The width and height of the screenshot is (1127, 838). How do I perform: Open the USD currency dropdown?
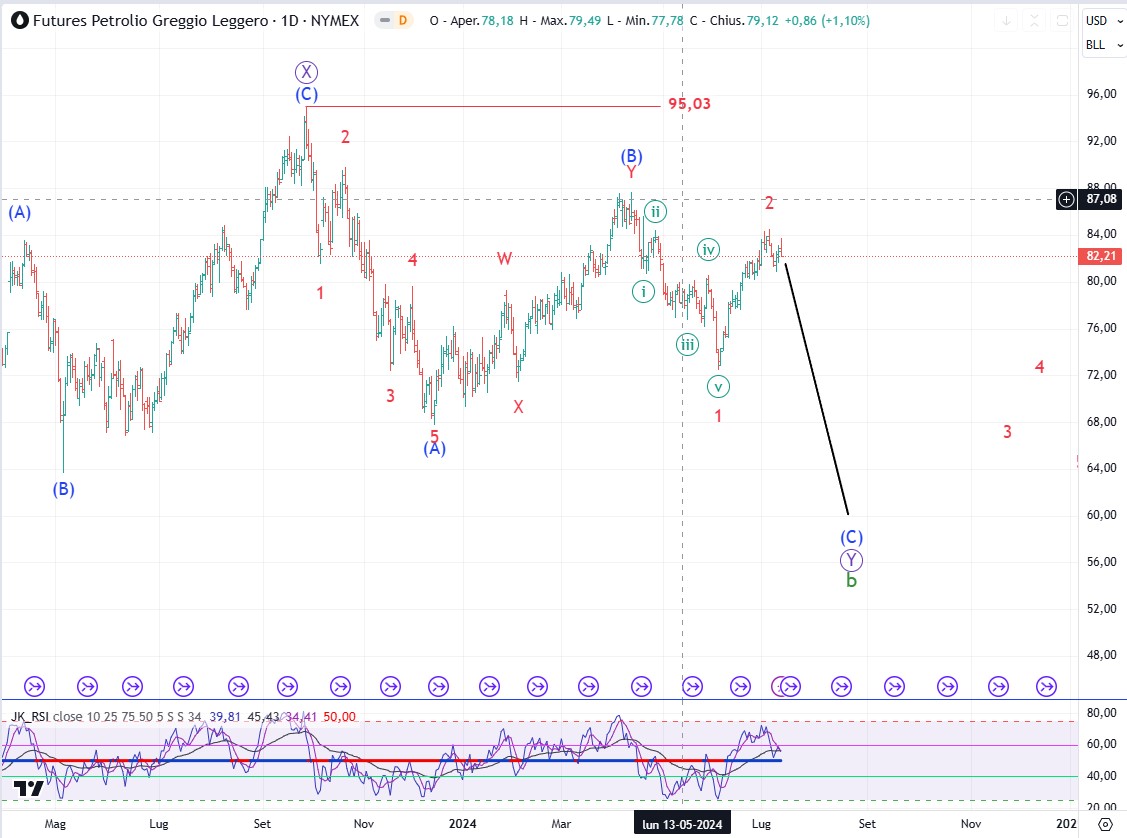pos(1103,21)
